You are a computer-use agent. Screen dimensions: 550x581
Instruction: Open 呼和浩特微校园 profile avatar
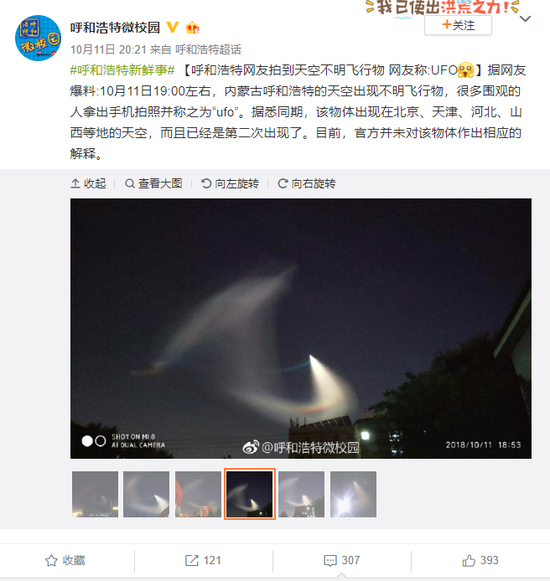[38, 38]
